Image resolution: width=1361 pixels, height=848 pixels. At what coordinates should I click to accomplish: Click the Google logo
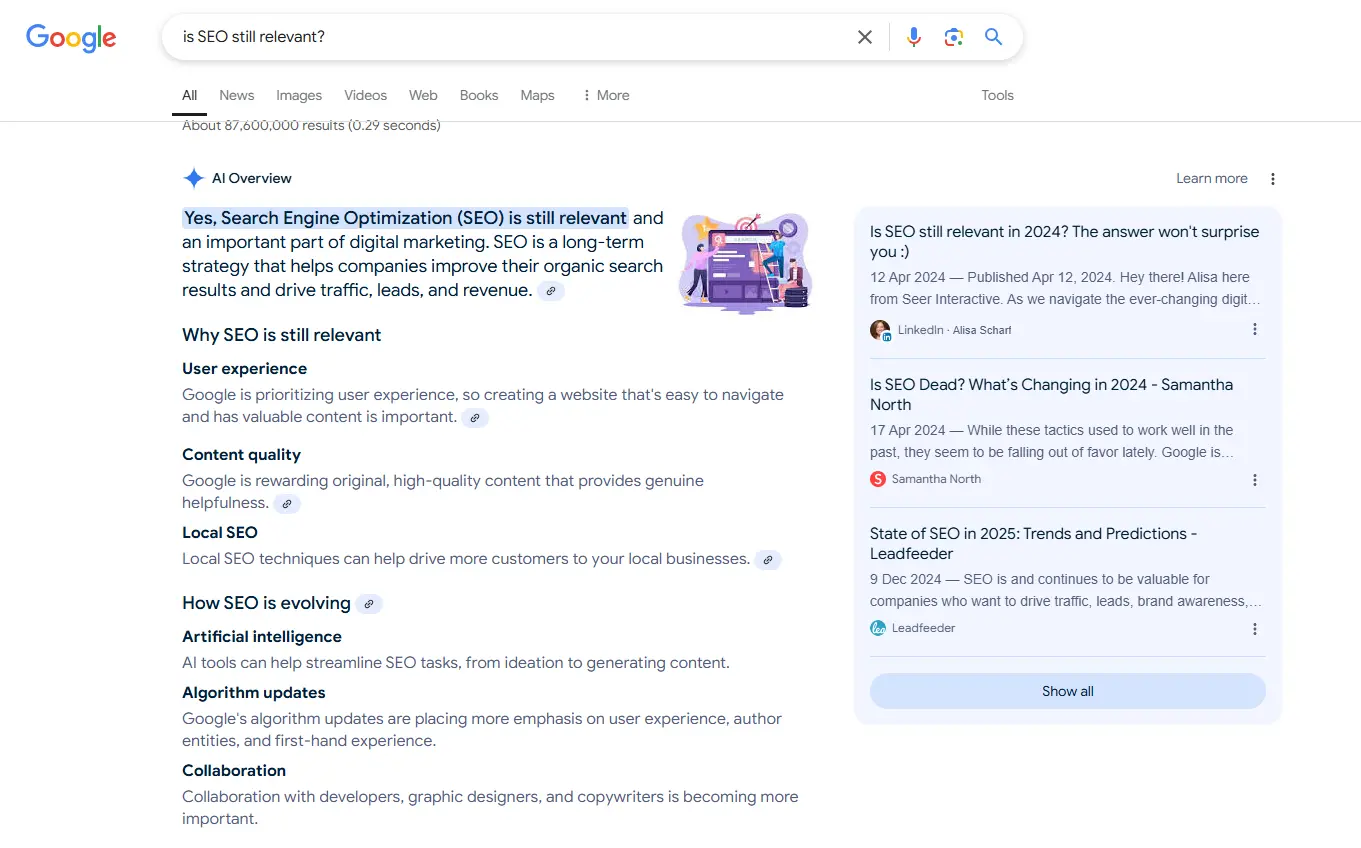point(71,38)
